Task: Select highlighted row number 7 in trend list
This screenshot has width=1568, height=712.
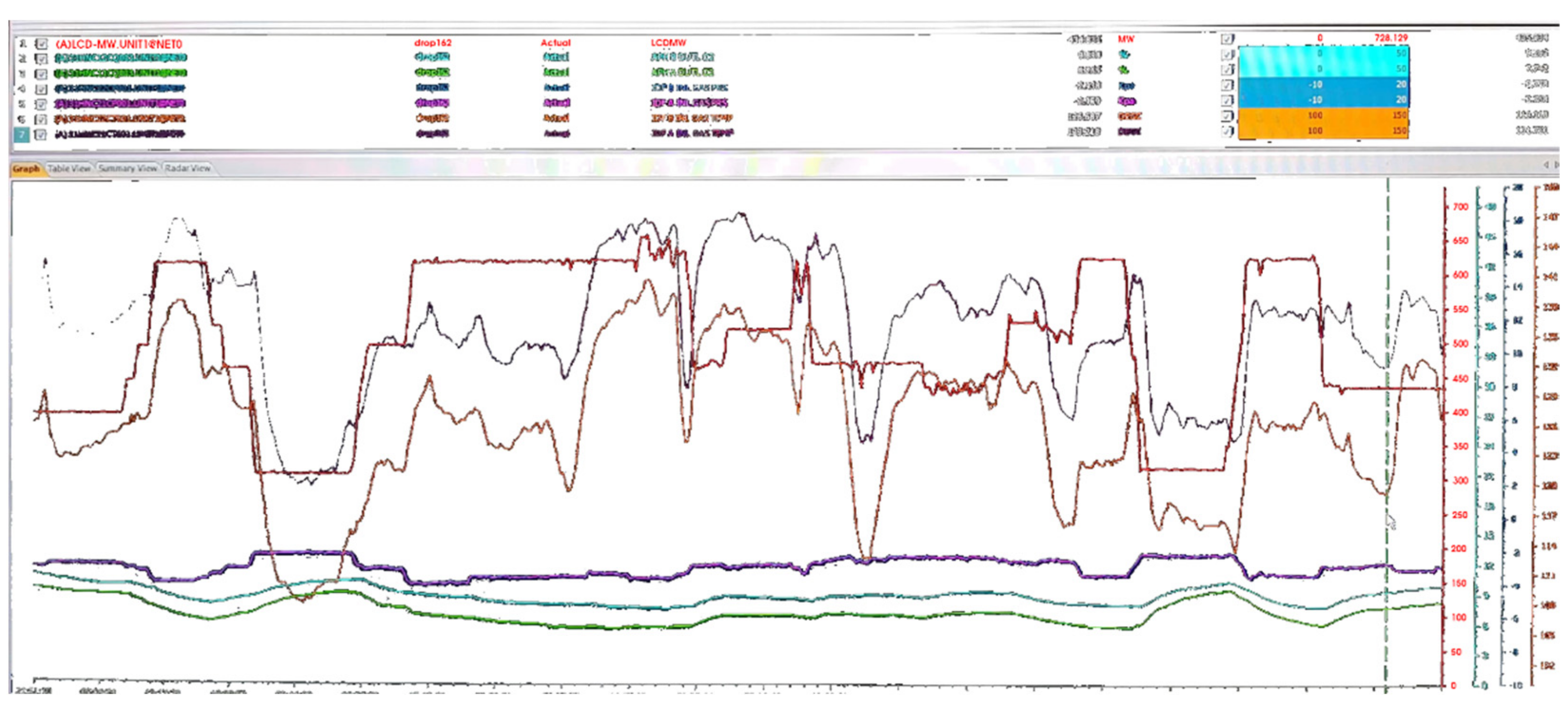Action: coord(21,134)
